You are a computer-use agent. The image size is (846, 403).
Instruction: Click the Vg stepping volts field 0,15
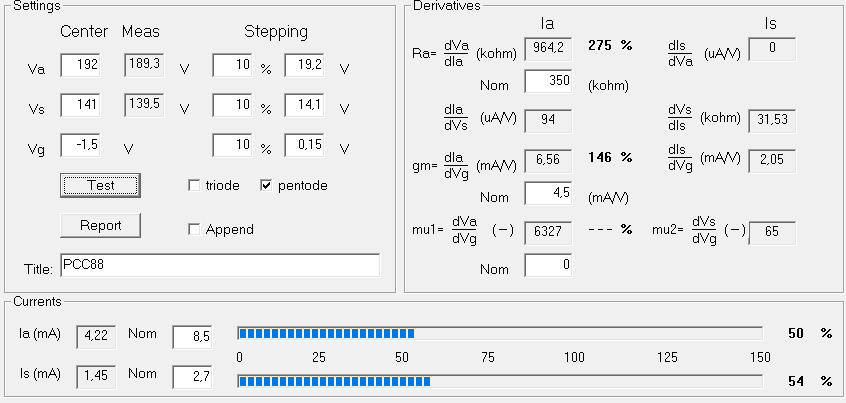[x=304, y=145]
